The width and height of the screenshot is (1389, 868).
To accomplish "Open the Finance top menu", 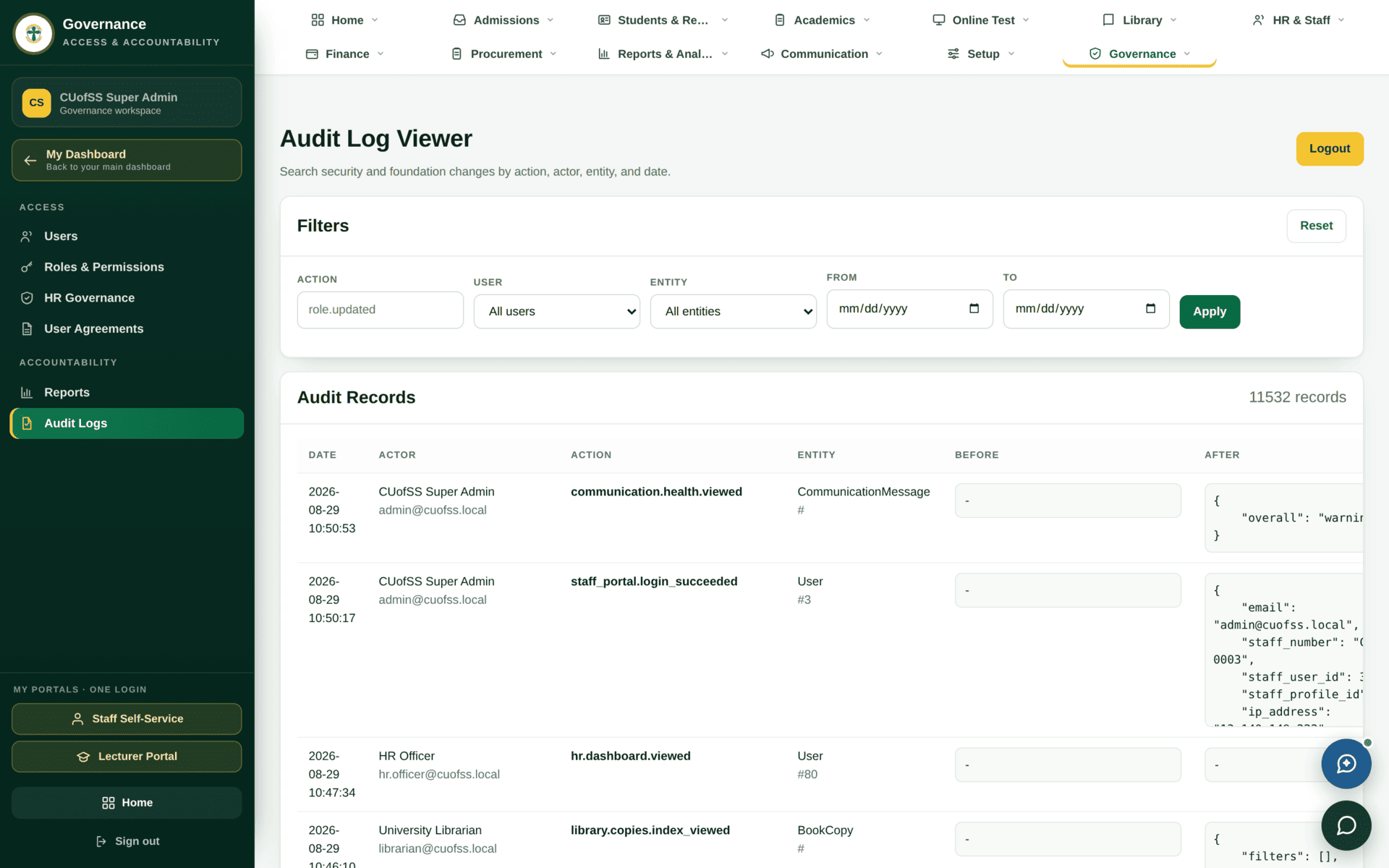I will click(x=345, y=54).
